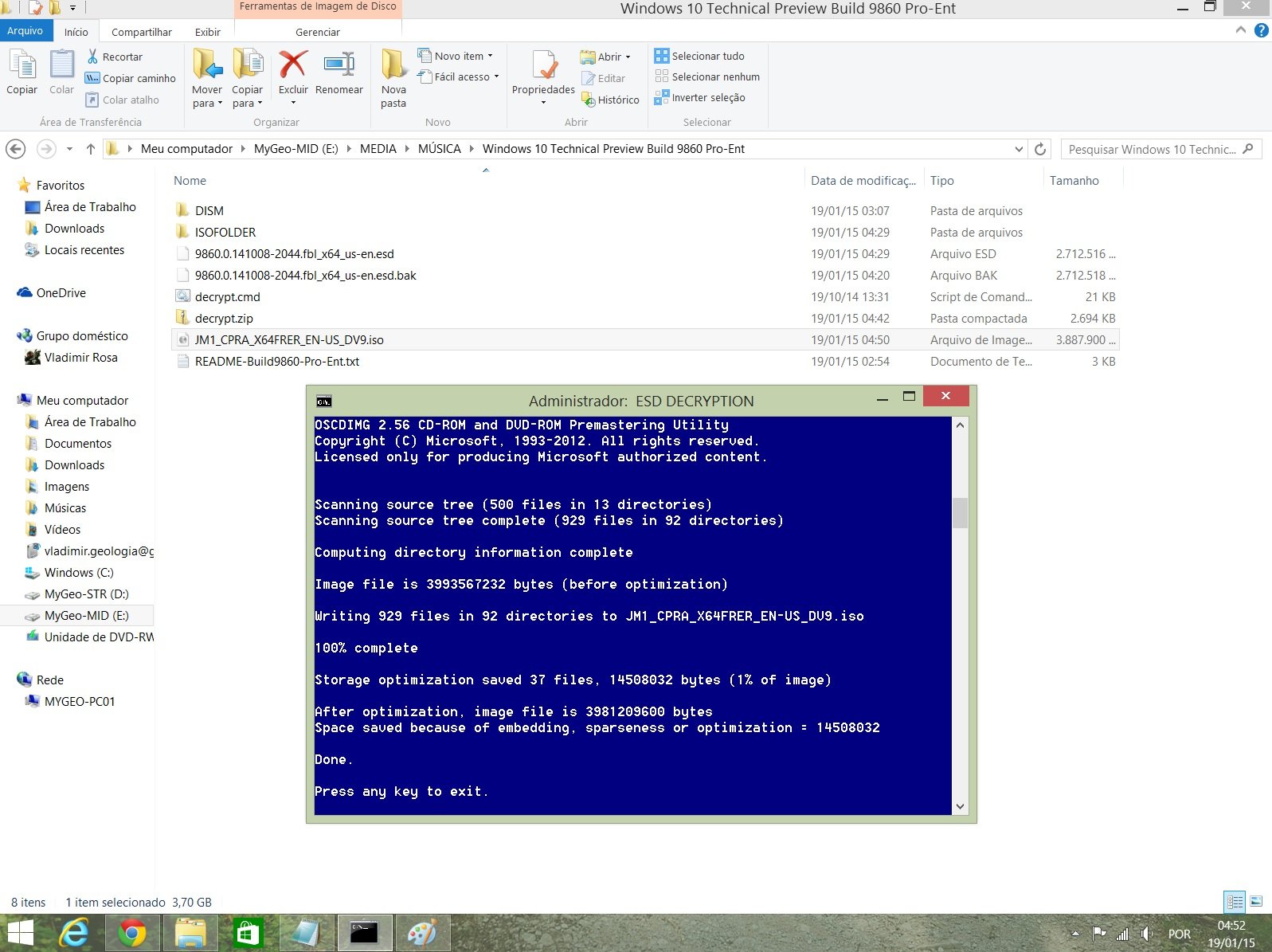Screen dimensions: 1272x952
Task: Sort by the Tamanho column header
Action: pyautogui.click(x=1074, y=181)
